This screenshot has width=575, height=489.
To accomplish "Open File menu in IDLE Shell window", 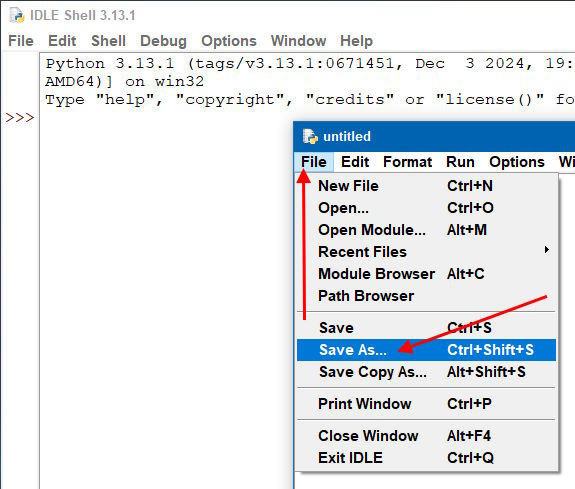I will pos(21,41).
